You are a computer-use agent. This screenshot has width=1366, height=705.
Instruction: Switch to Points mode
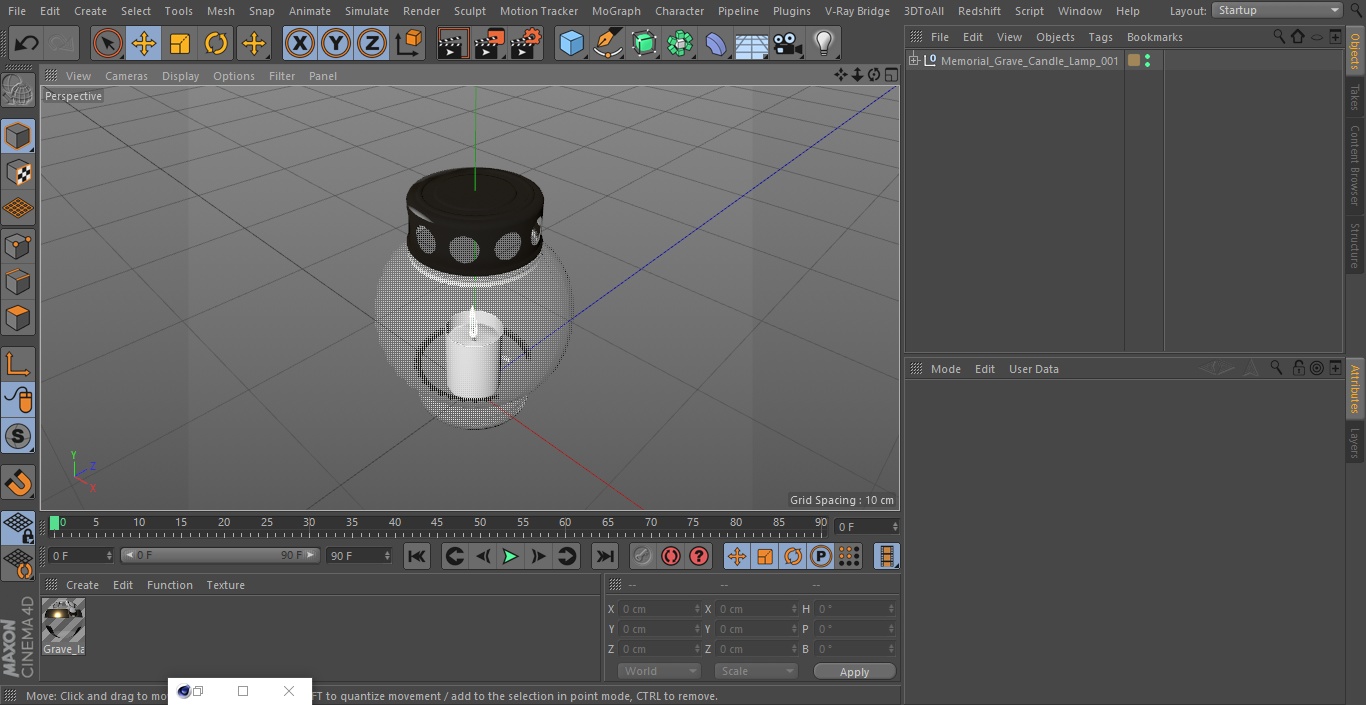[x=18, y=245]
